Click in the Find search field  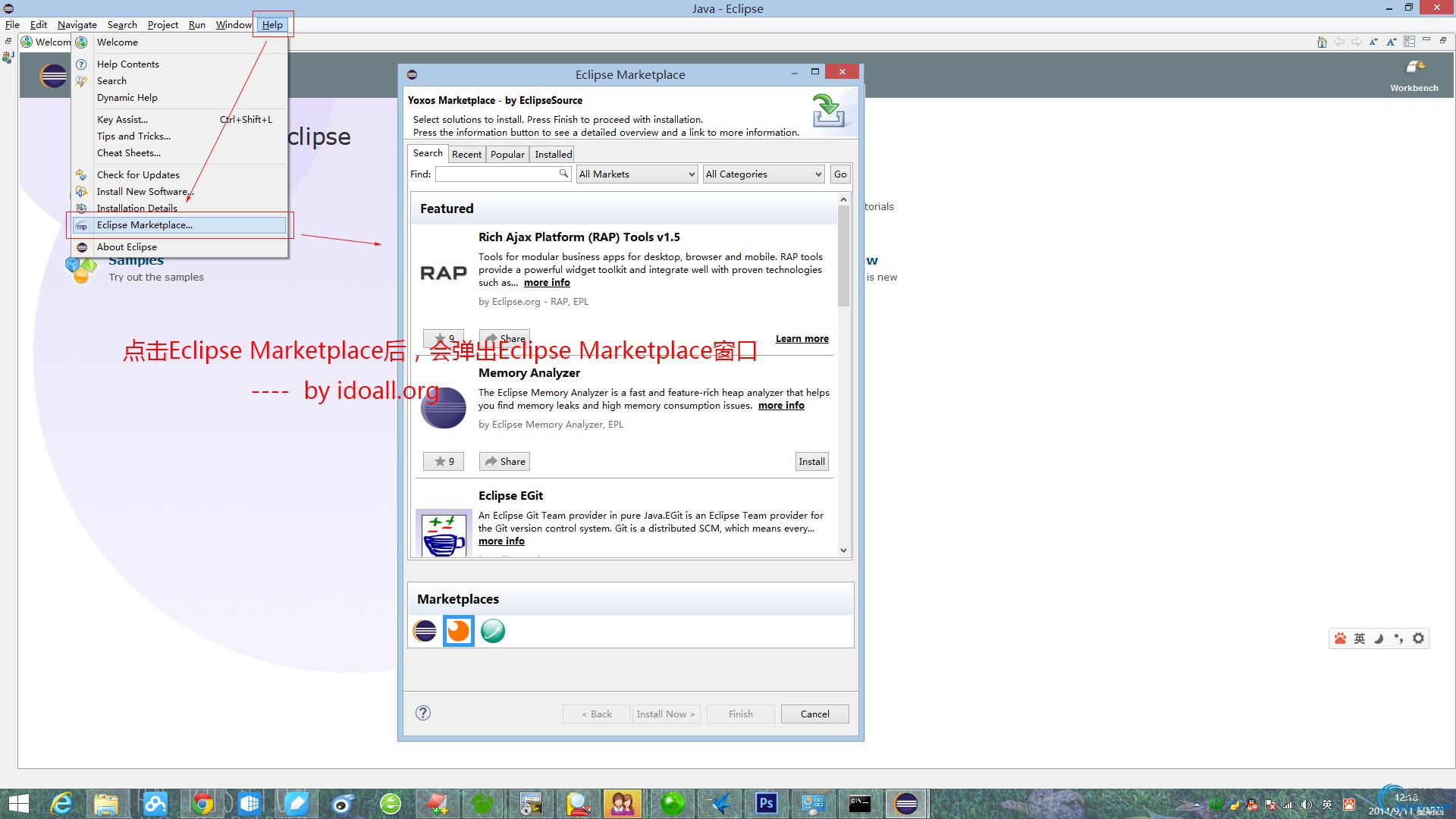coord(504,174)
